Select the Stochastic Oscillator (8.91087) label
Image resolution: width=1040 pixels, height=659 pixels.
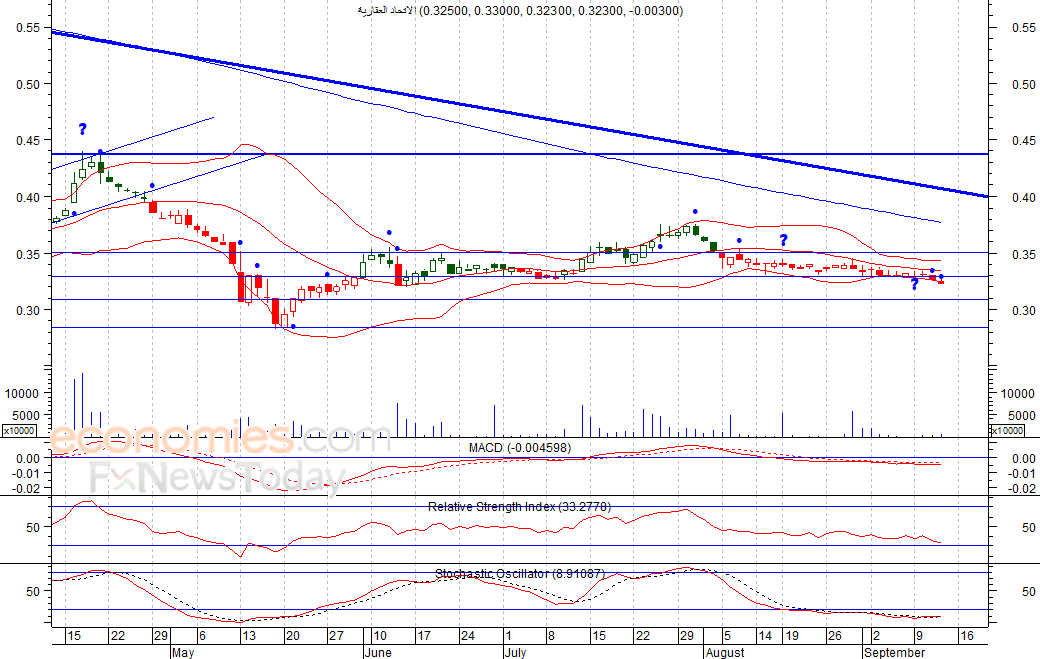[x=519, y=573]
